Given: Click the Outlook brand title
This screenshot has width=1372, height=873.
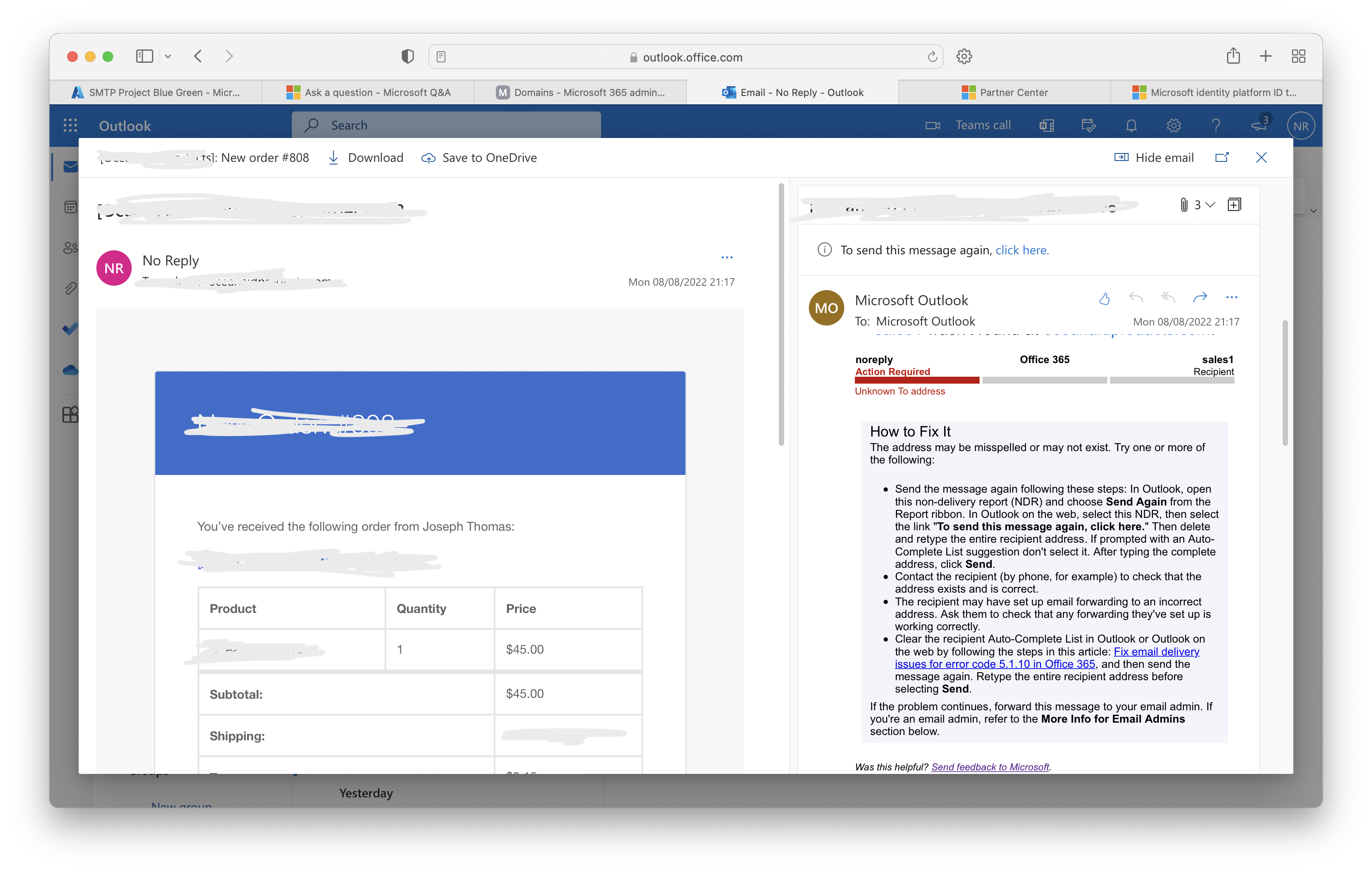Looking at the screenshot, I should coord(125,126).
